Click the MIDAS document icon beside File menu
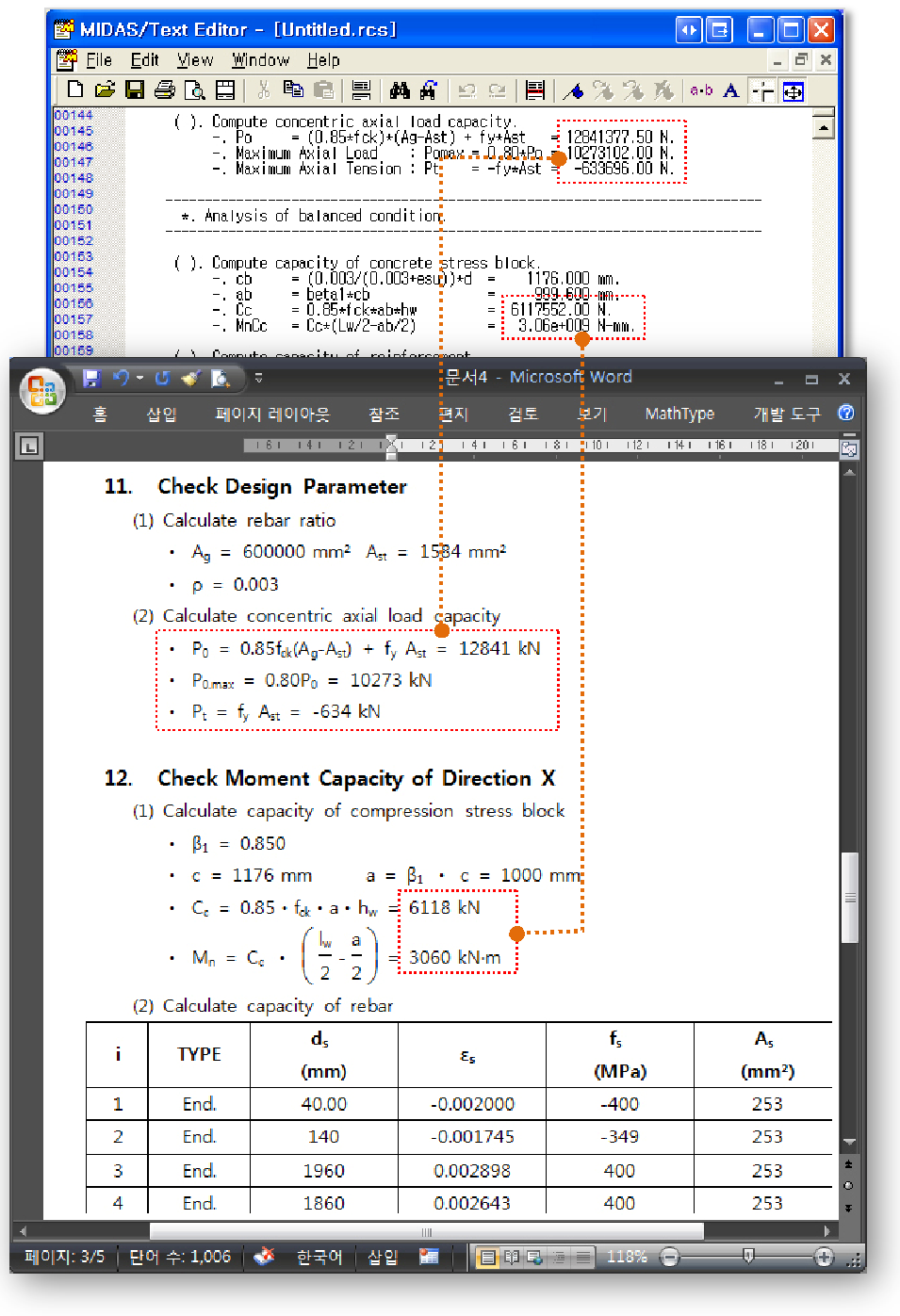 tap(66, 60)
